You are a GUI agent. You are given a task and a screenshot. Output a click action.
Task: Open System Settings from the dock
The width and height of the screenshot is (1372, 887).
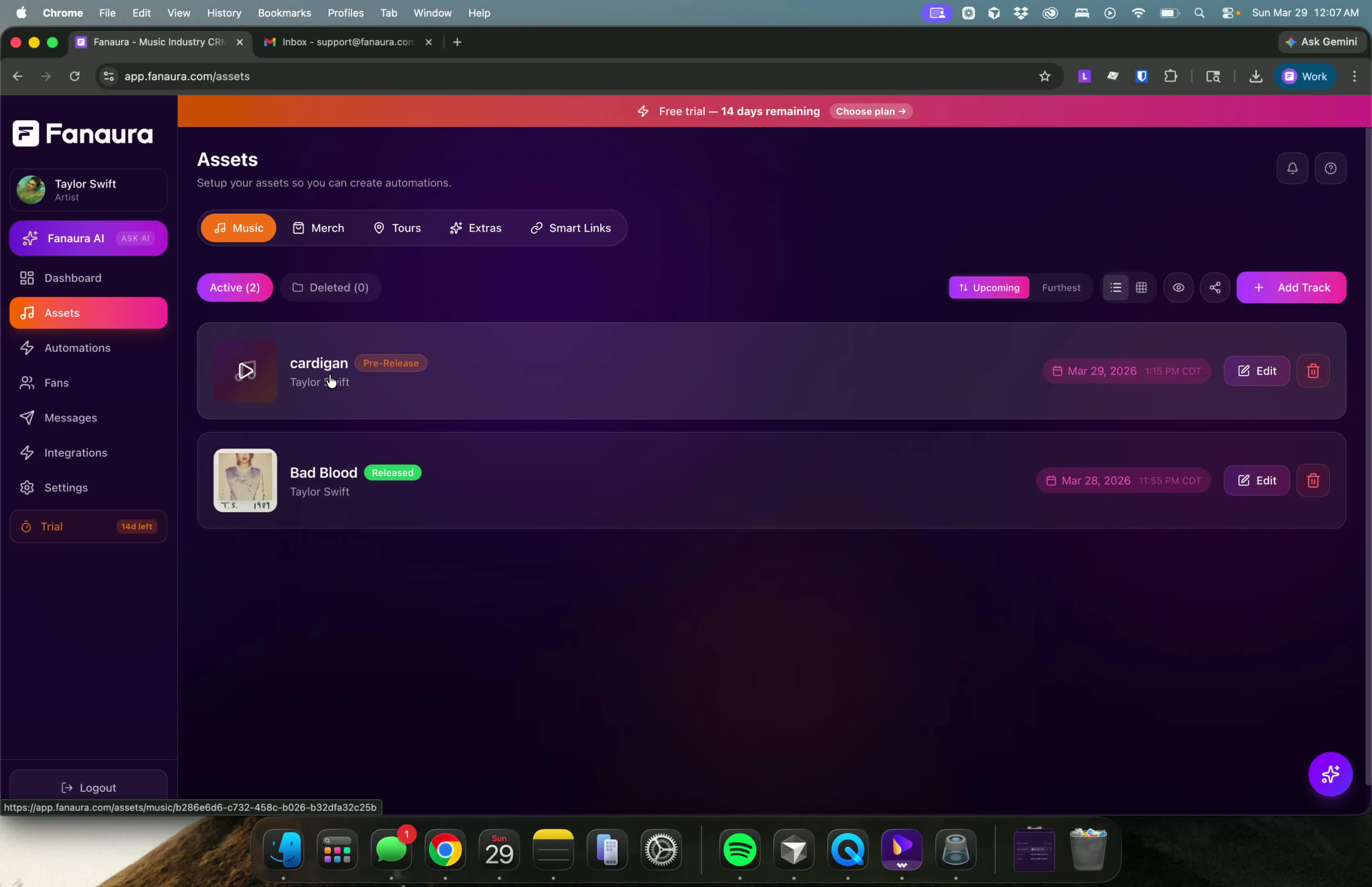click(x=661, y=850)
